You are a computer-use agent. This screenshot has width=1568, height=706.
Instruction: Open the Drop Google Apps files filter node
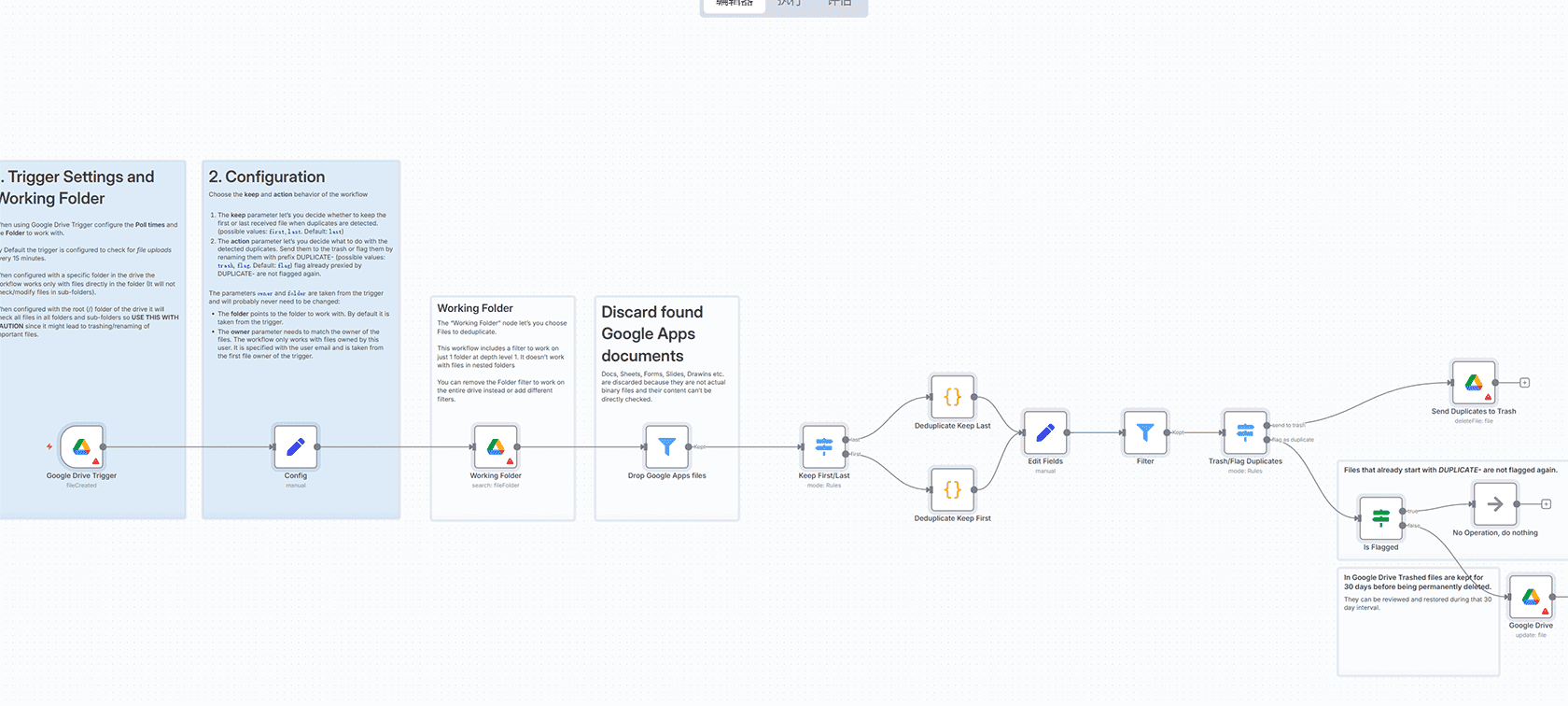(666, 447)
